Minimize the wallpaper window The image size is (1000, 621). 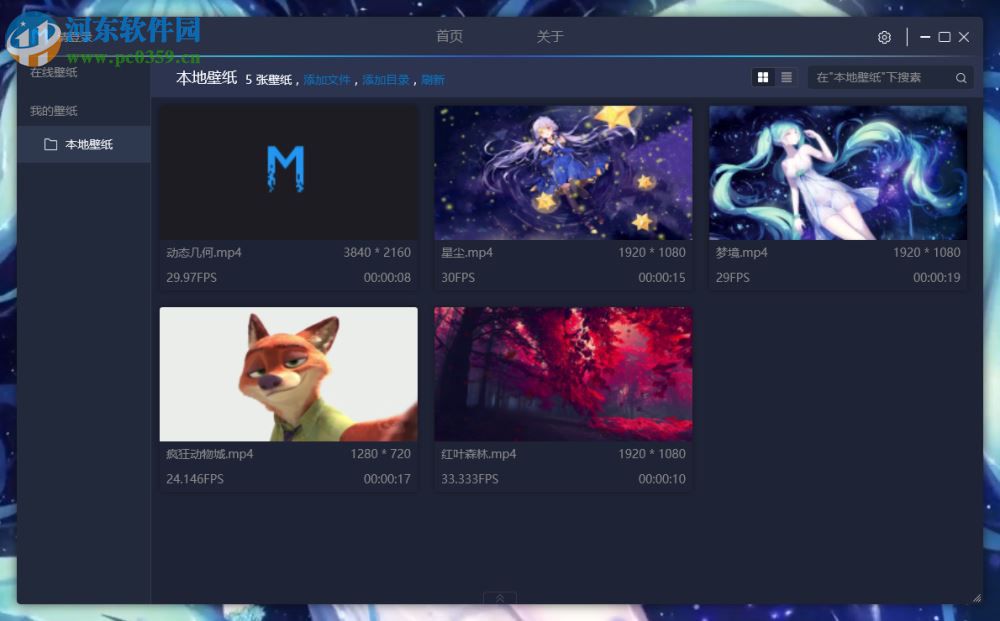(x=925, y=37)
